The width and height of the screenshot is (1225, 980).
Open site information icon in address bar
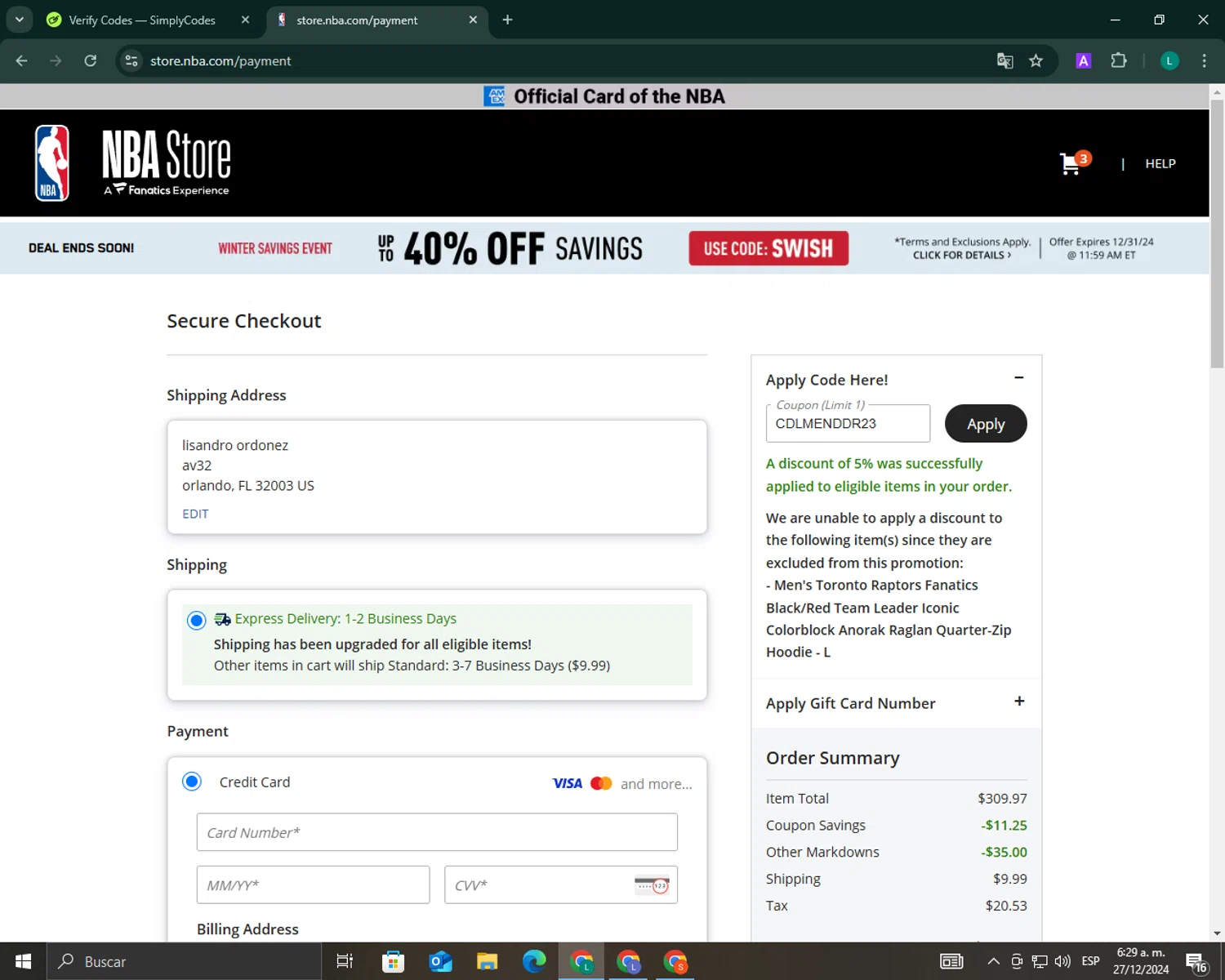click(x=131, y=60)
